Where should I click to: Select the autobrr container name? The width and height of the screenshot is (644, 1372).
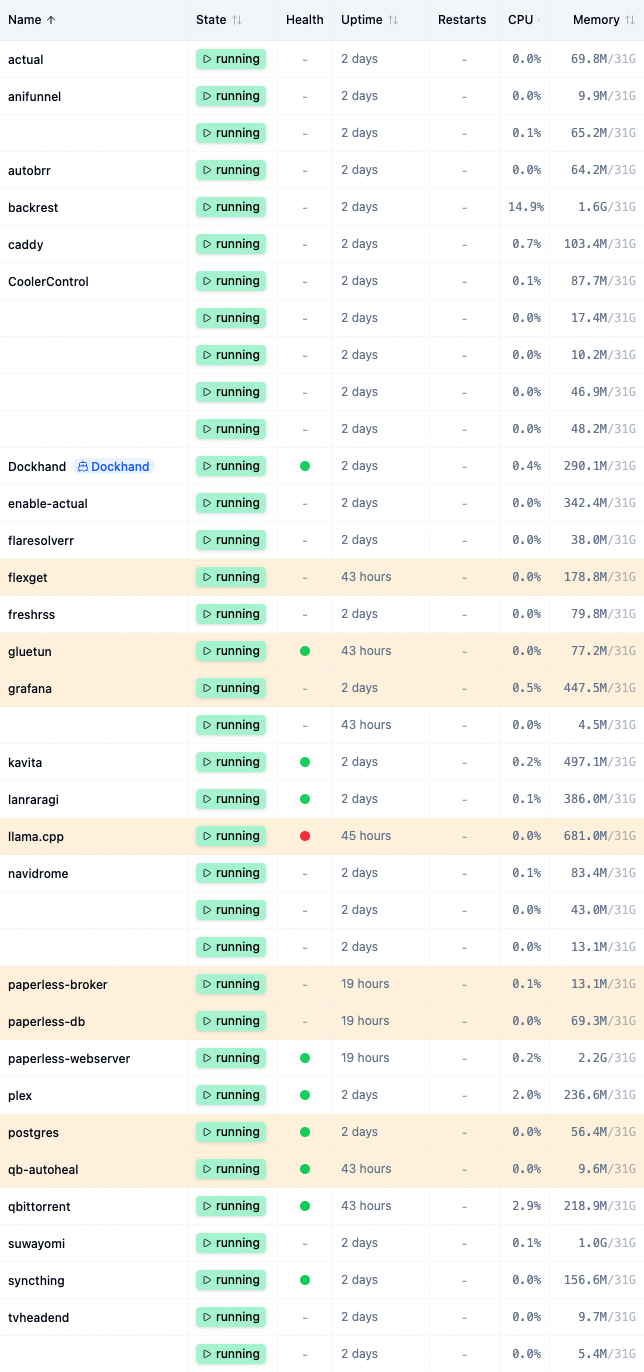[29, 171]
